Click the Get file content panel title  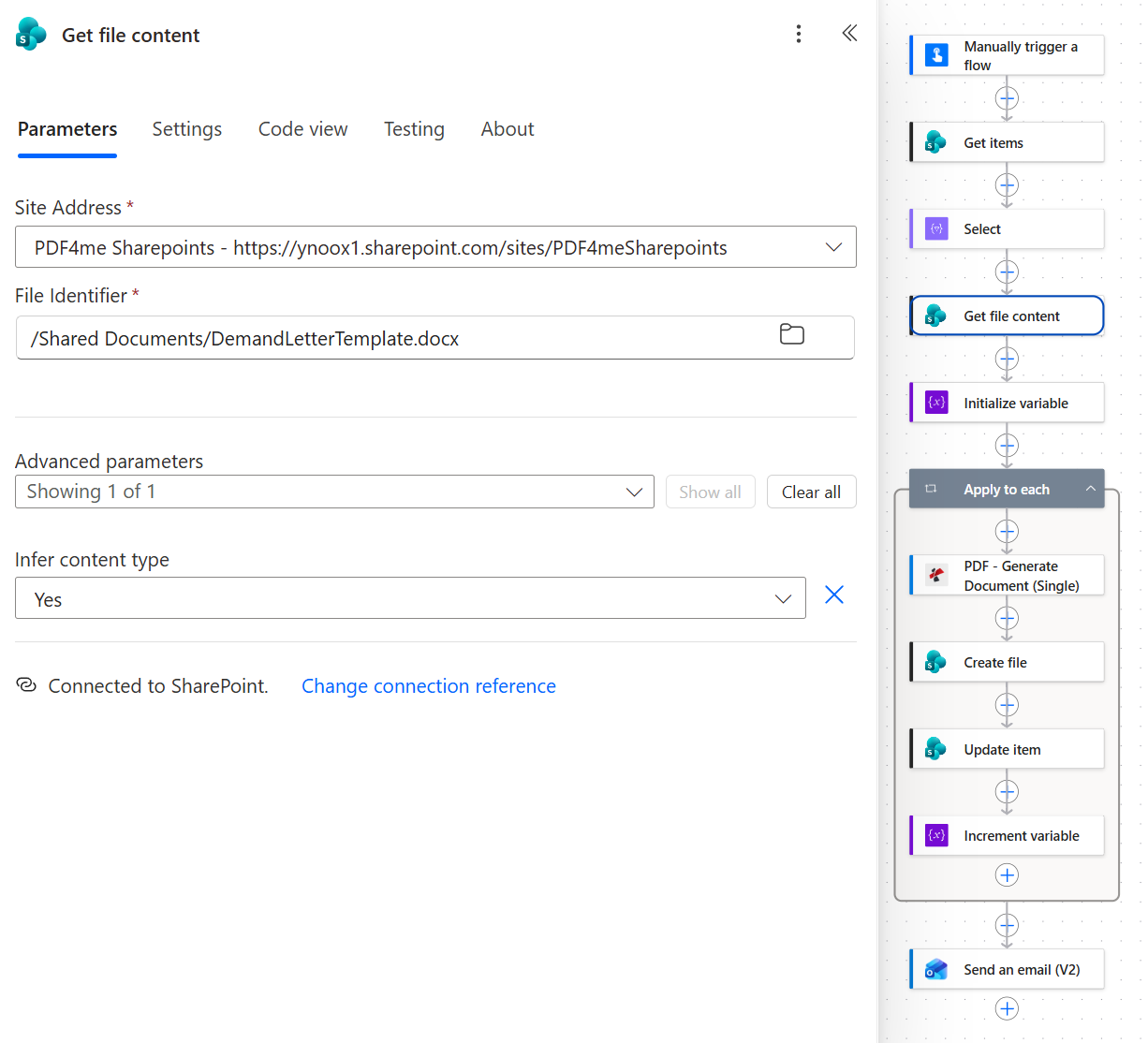[x=131, y=36]
